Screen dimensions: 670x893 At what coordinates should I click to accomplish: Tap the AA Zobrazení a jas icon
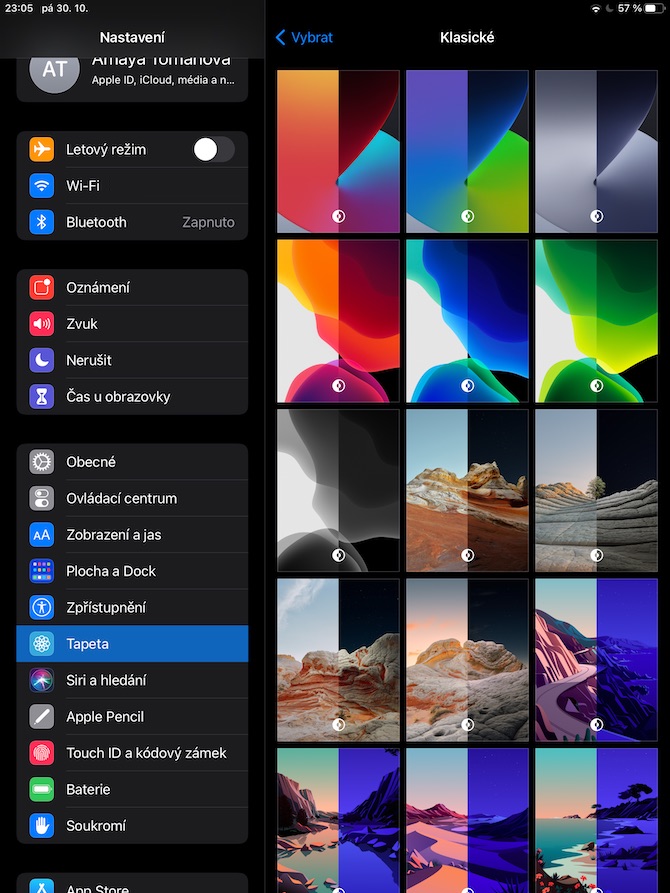(42, 535)
